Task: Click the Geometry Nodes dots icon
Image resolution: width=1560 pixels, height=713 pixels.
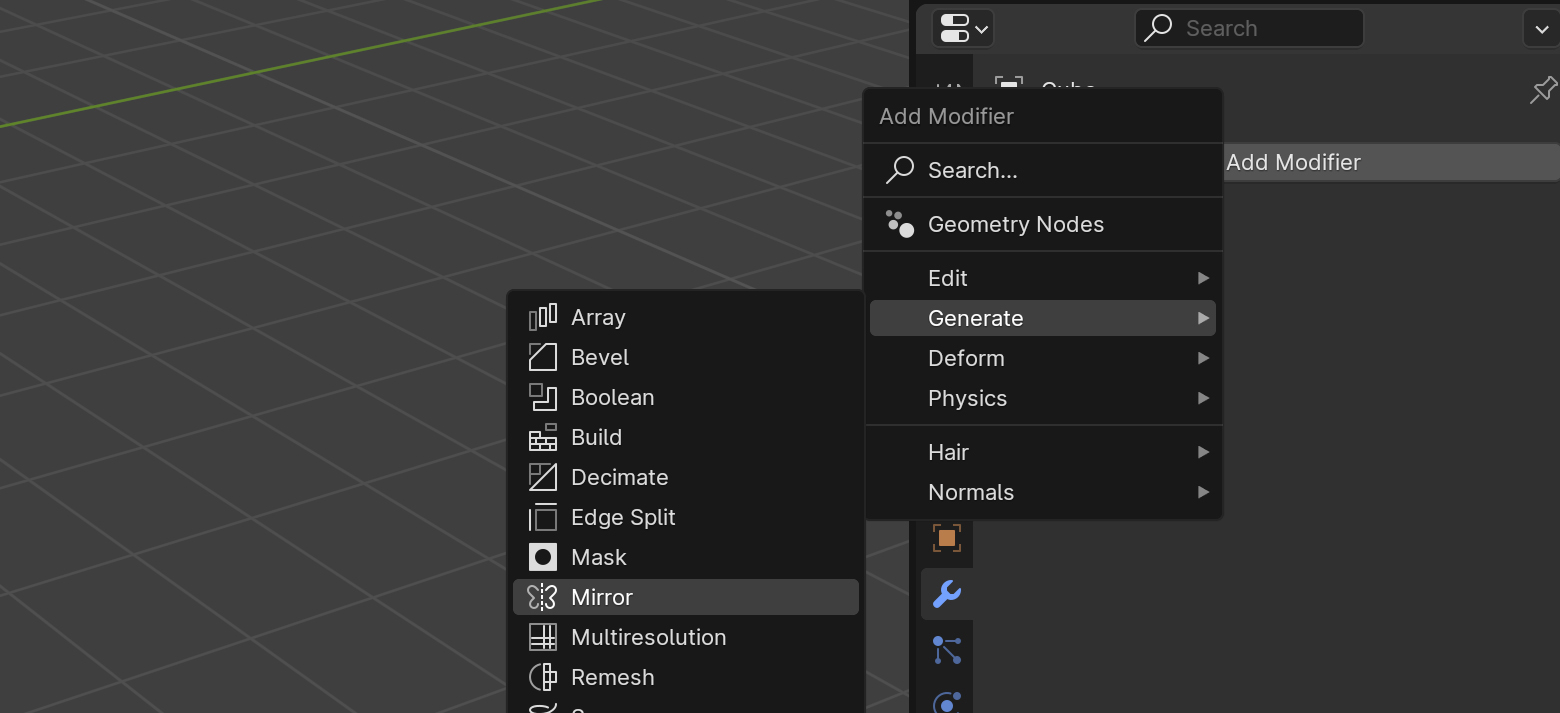Action: click(x=900, y=224)
